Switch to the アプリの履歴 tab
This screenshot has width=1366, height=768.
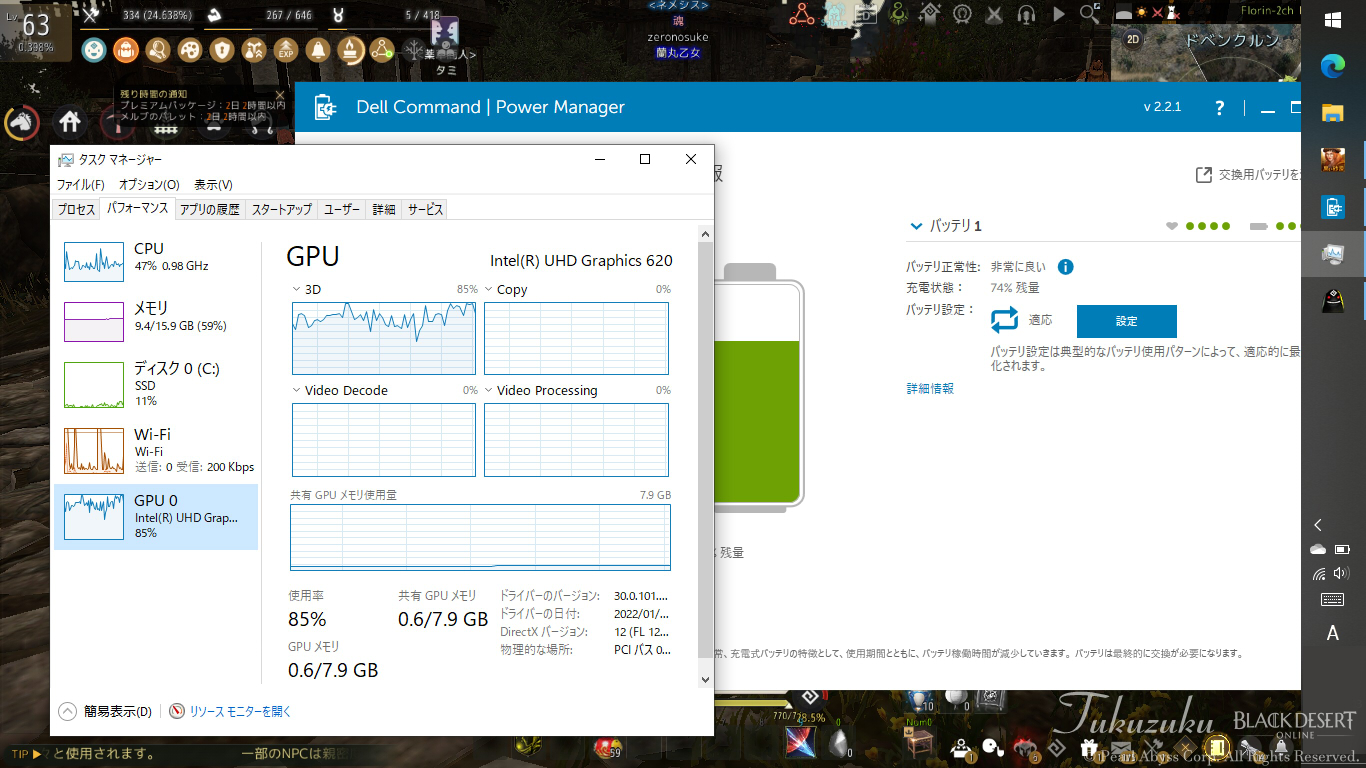pyautogui.click(x=210, y=210)
